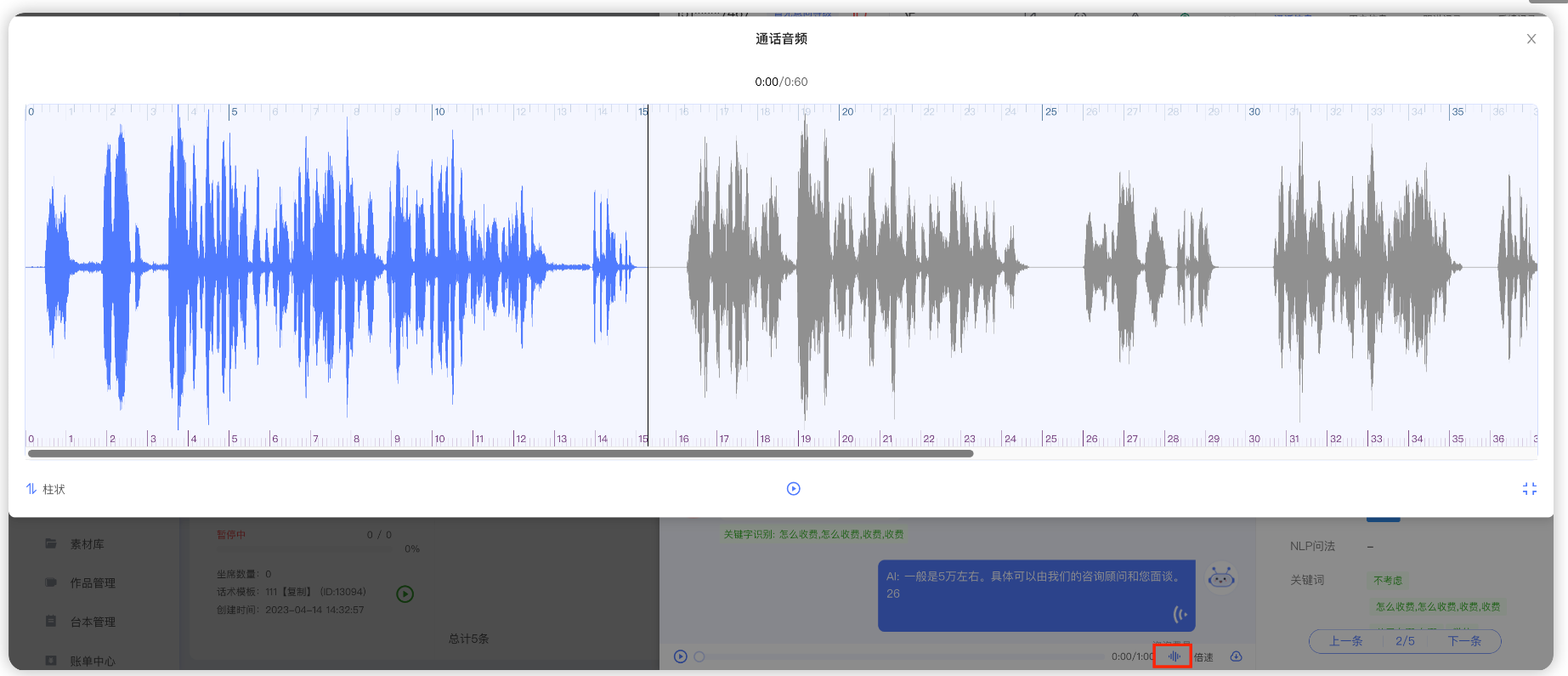Toggle waveform to 柱状 bar display
This screenshot has width=1568, height=676.
(46, 489)
